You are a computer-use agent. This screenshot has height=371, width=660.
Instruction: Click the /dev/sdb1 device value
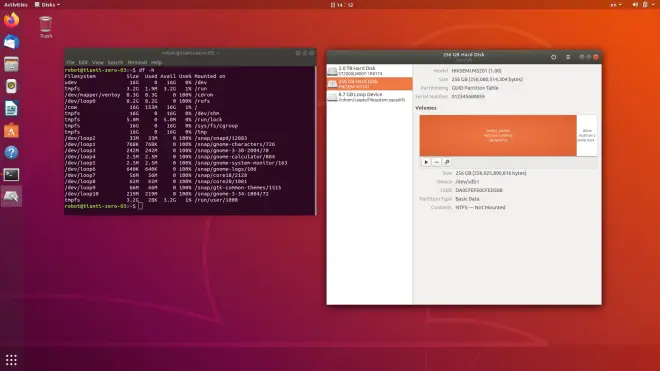tap(467, 181)
